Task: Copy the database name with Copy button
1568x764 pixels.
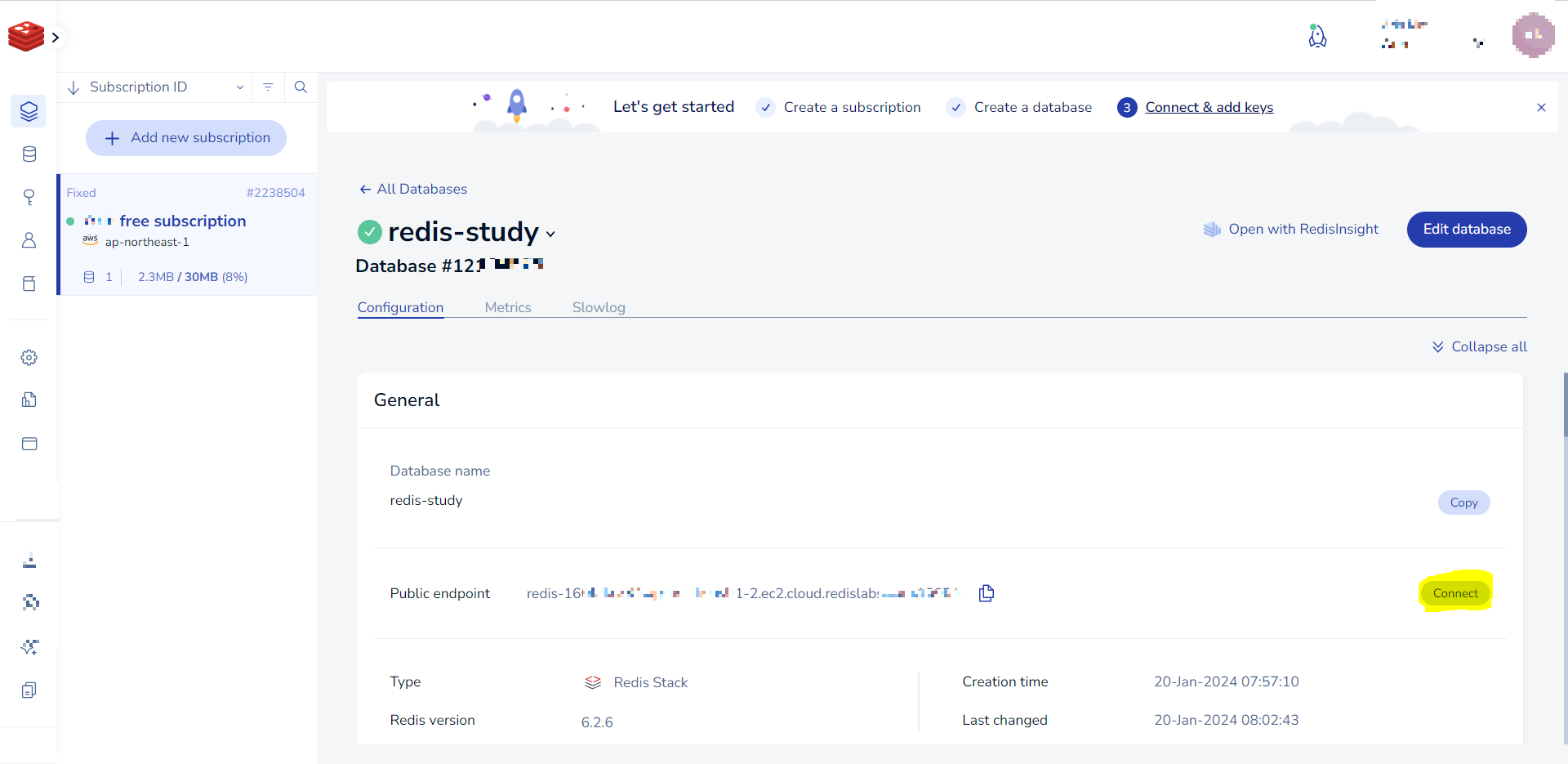Action: (x=1463, y=503)
